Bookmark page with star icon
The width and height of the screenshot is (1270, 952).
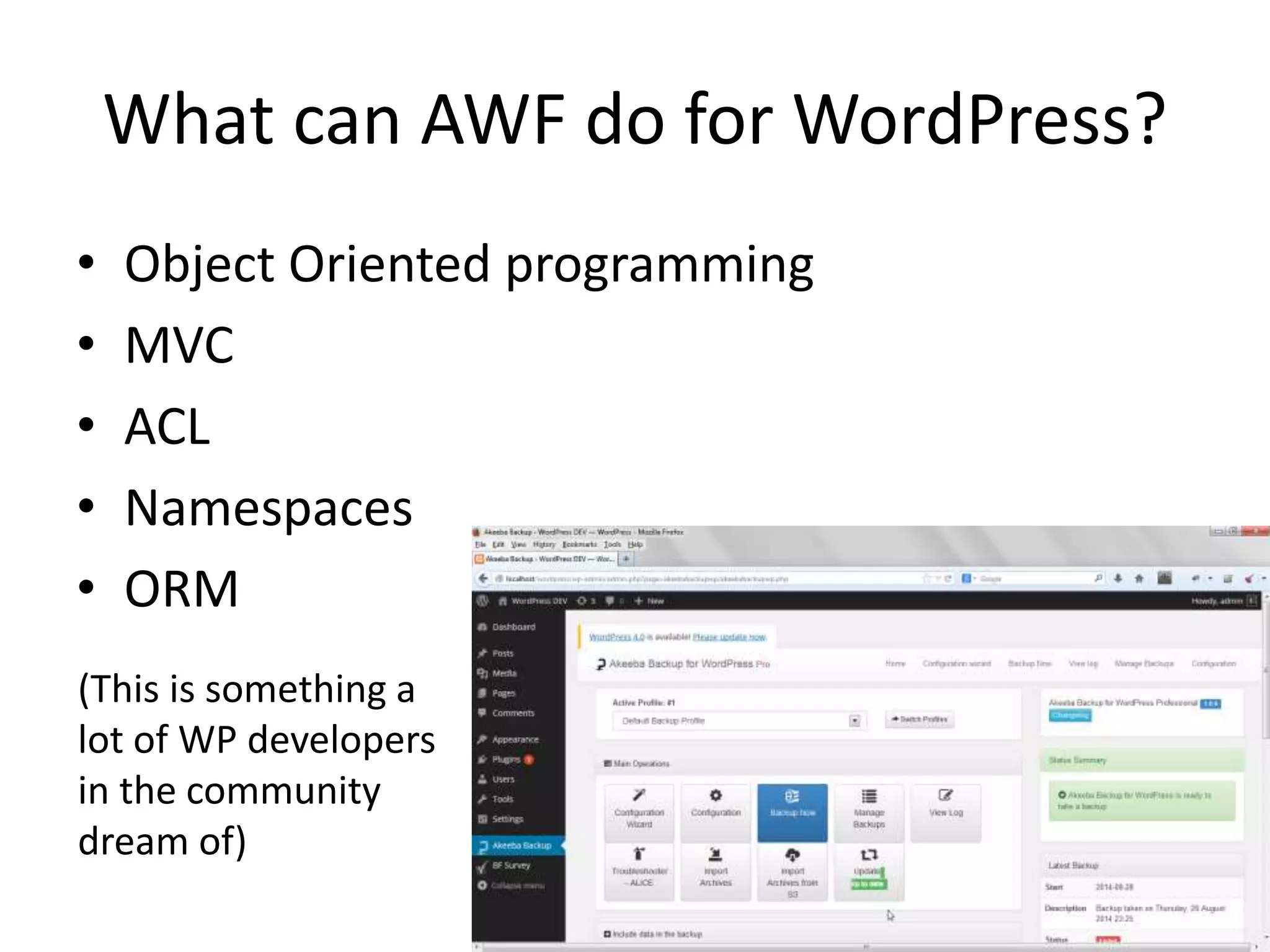pyautogui.click(x=926, y=578)
